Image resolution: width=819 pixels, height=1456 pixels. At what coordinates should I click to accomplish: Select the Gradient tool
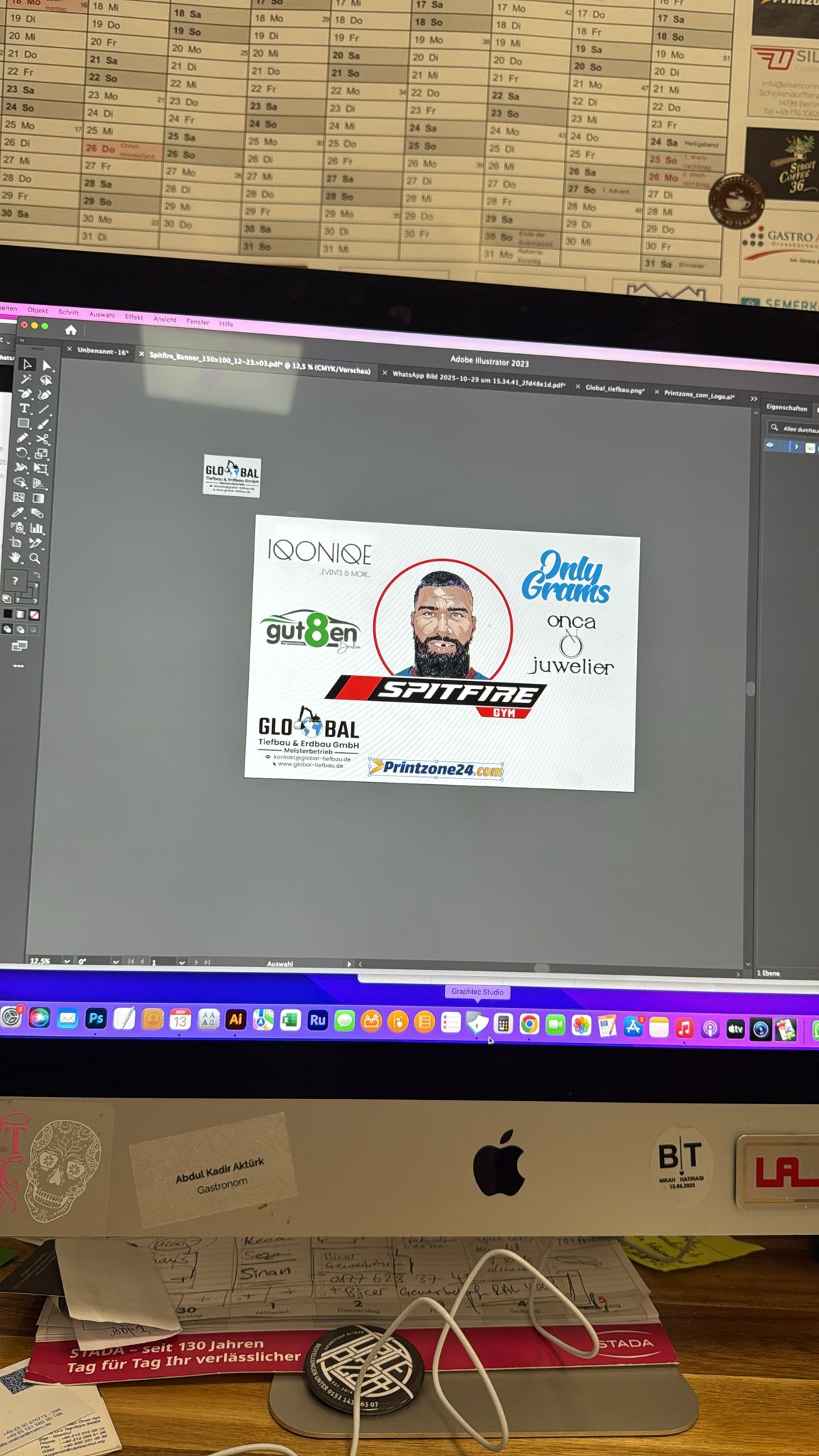pyautogui.click(x=38, y=498)
